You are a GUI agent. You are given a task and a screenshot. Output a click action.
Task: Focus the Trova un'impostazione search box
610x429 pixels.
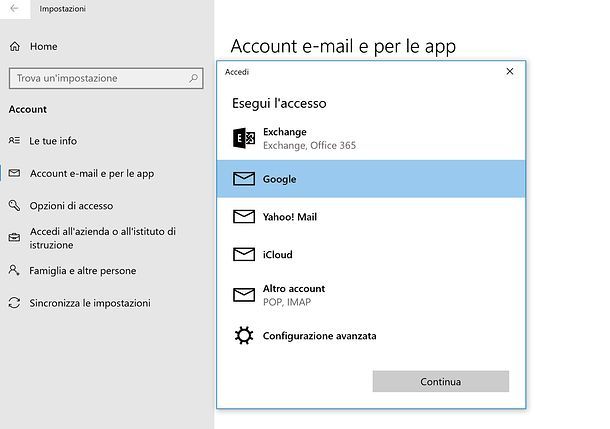pos(106,78)
